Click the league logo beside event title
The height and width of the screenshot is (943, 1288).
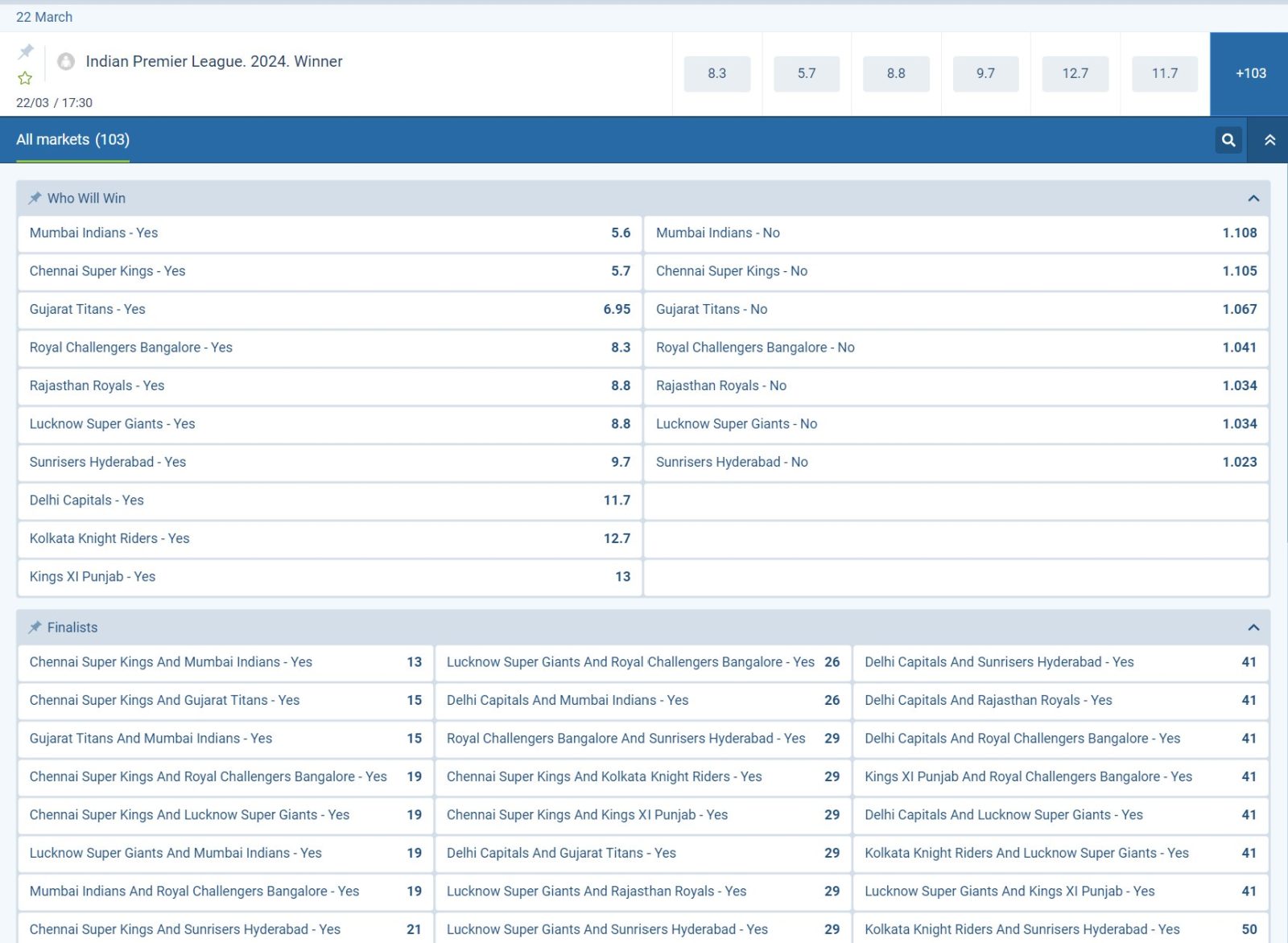[66, 61]
